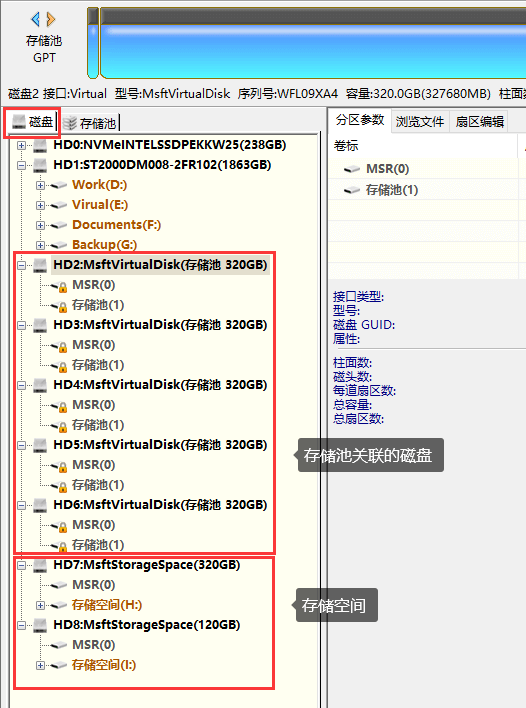Image resolution: width=526 pixels, height=708 pixels.
Task: Select MSR(0) label under HD7
Action: (93, 585)
